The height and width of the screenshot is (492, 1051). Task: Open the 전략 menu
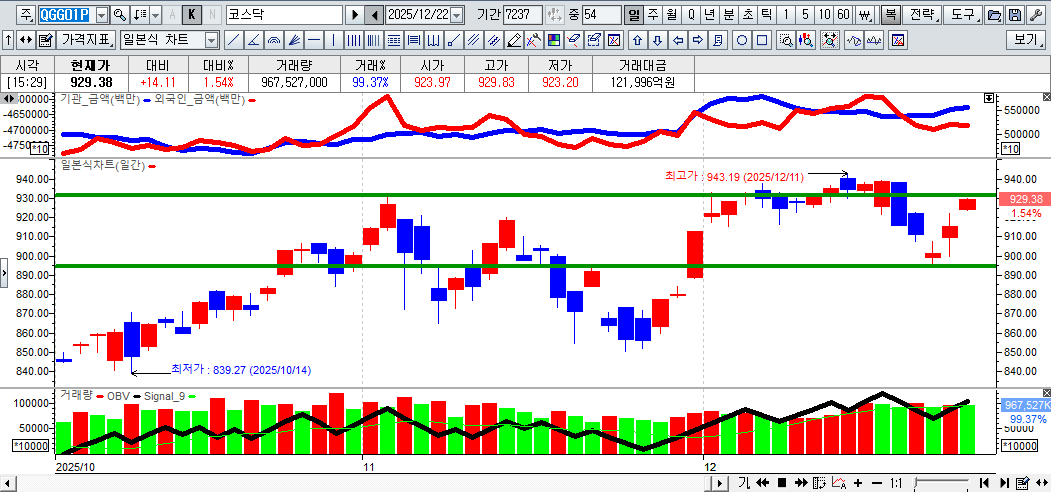[924, 15]
